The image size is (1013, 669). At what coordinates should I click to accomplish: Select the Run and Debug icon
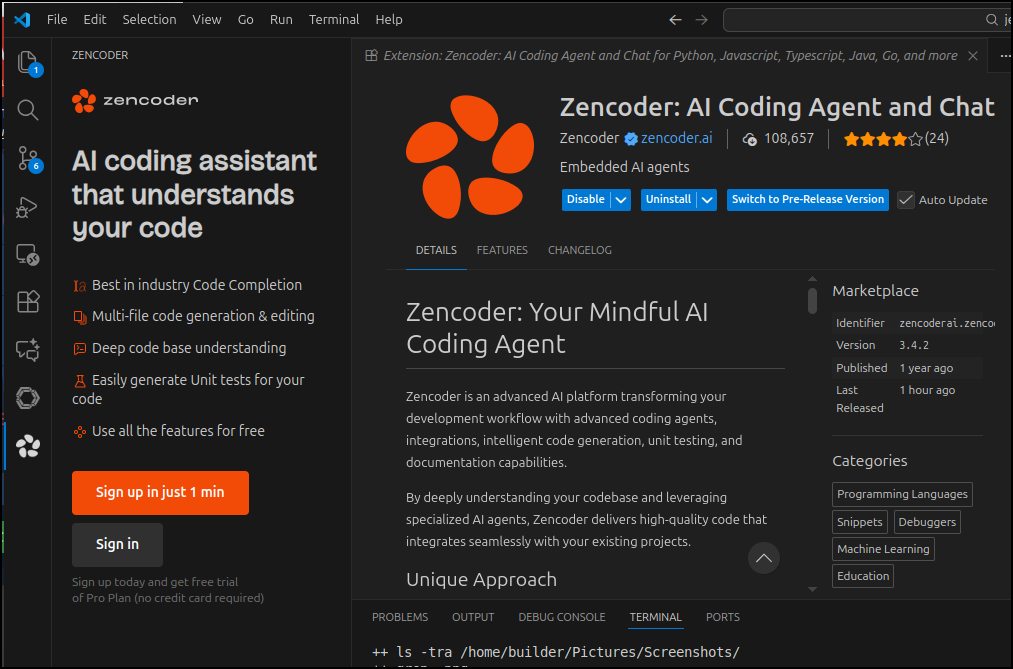pyautogui.click(x=27, y=207)
